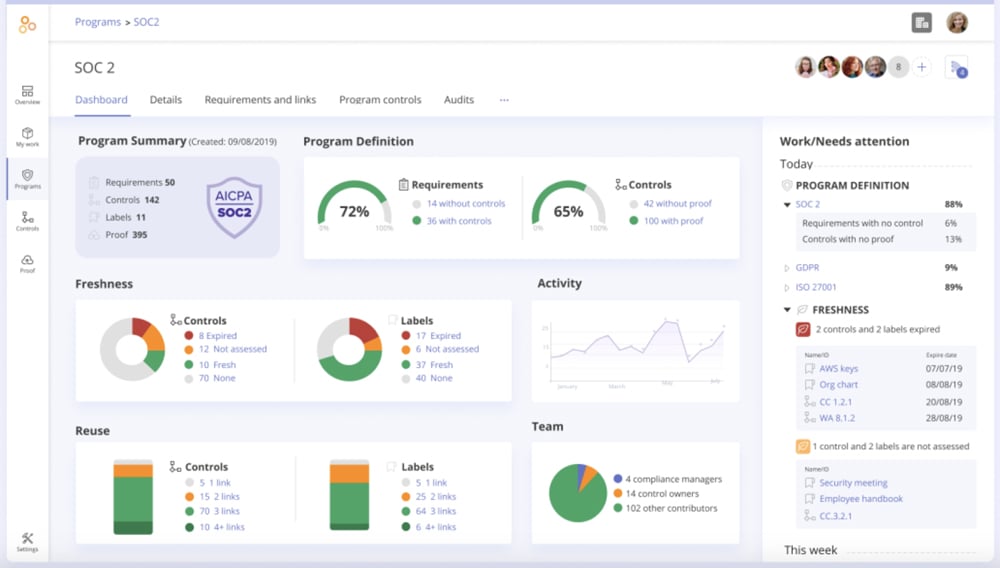Click the user profile avatar top right
The height and width of the screenshot is (568, 1000).
(x=957, y=22)
